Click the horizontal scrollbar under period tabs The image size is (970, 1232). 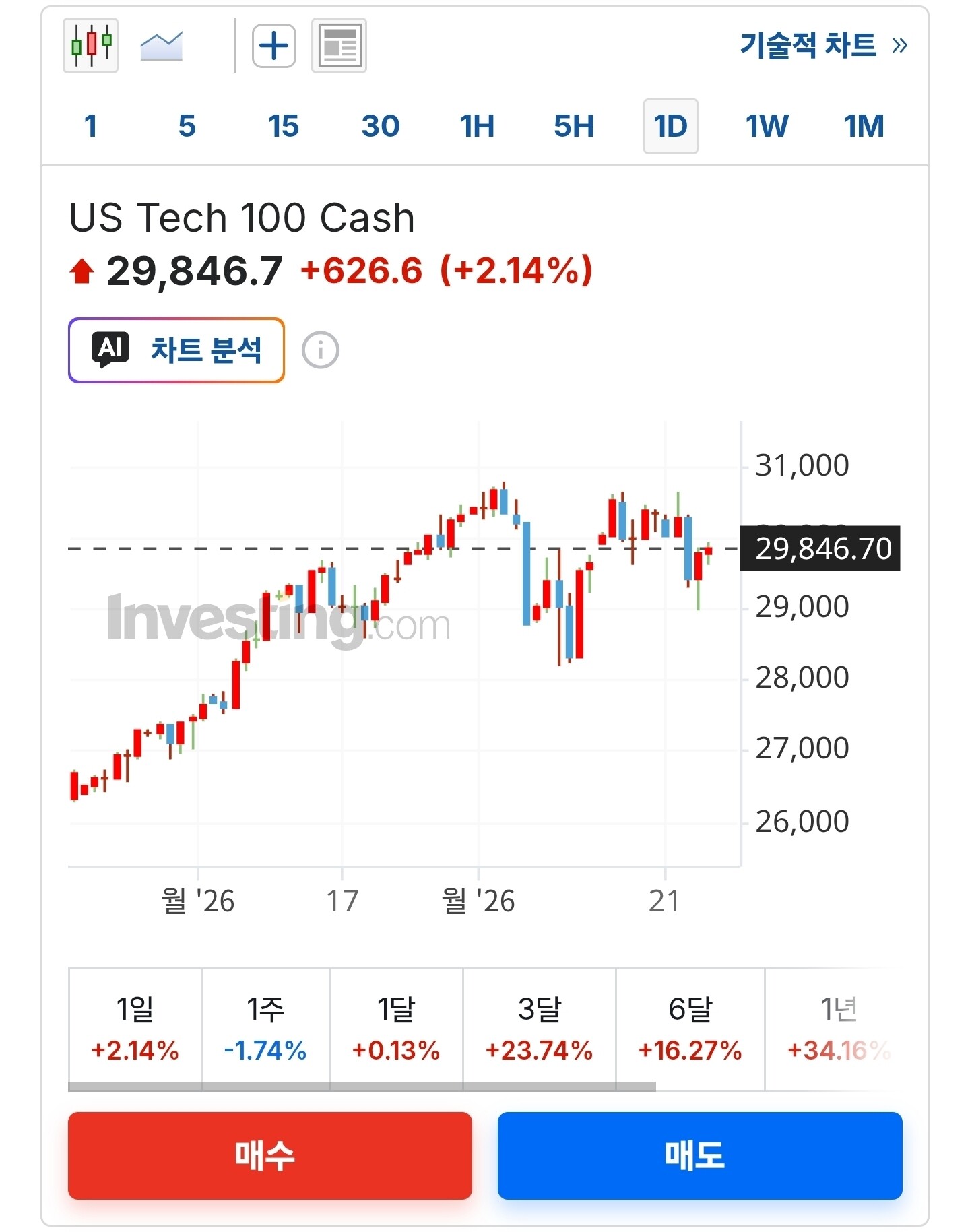(362, 1087)
